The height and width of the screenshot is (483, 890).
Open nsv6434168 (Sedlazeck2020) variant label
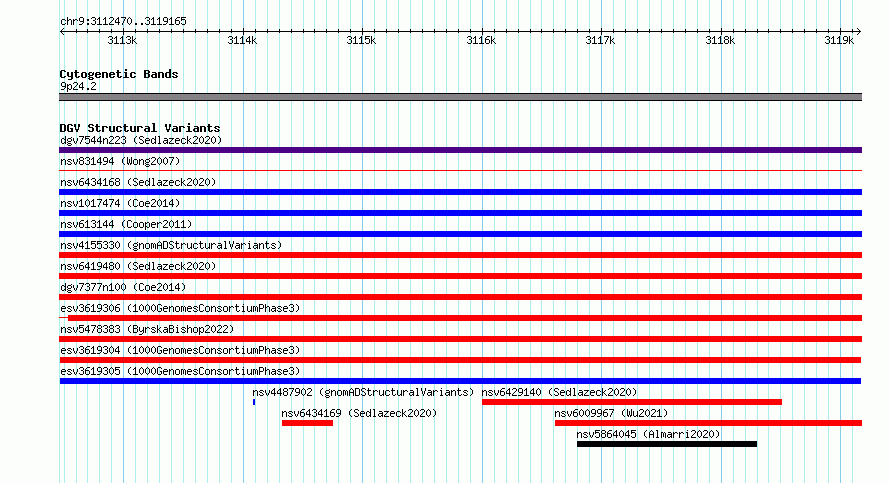(138, 182)
